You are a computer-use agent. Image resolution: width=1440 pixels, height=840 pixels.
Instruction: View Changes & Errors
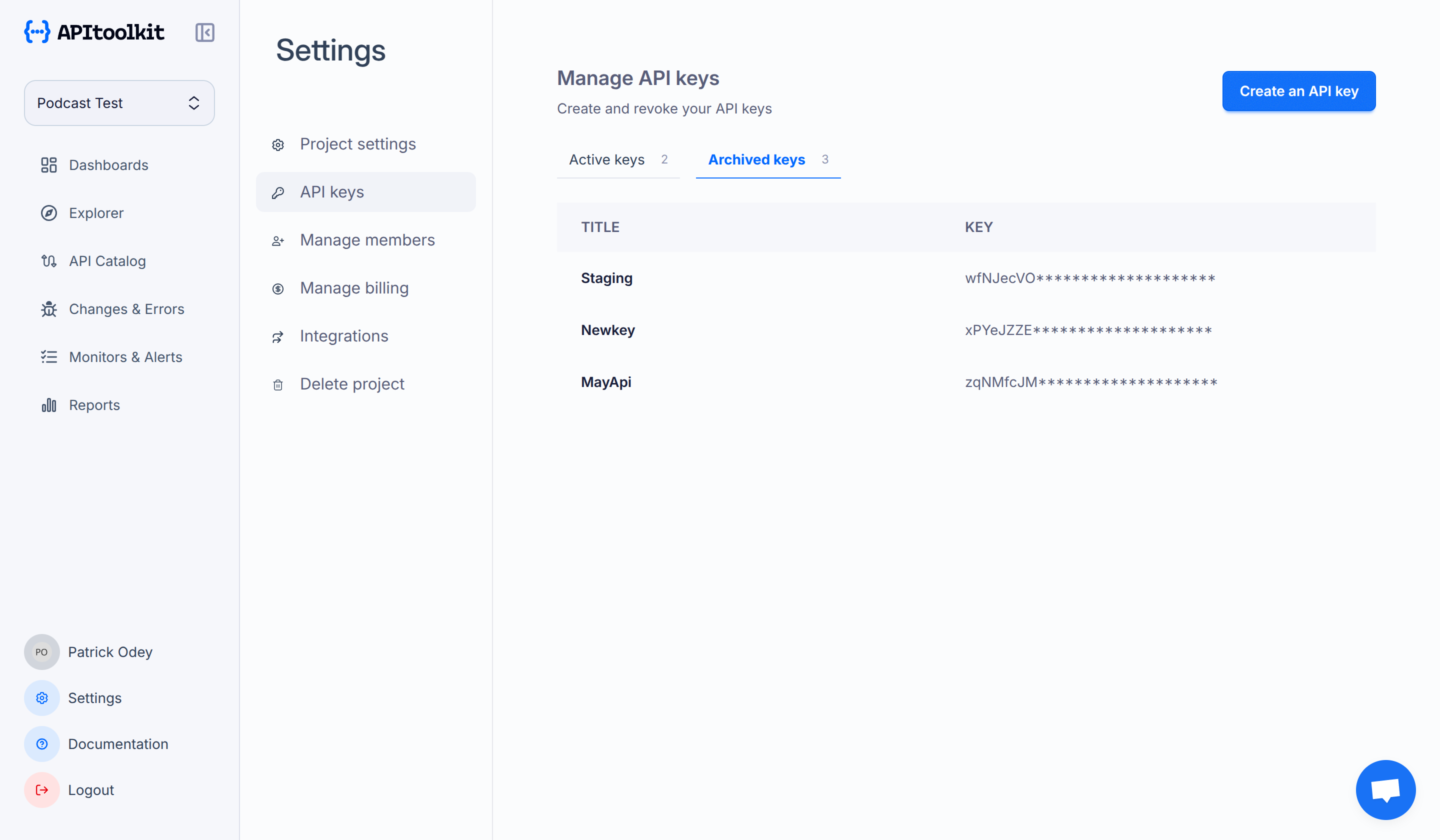(125, 308)
